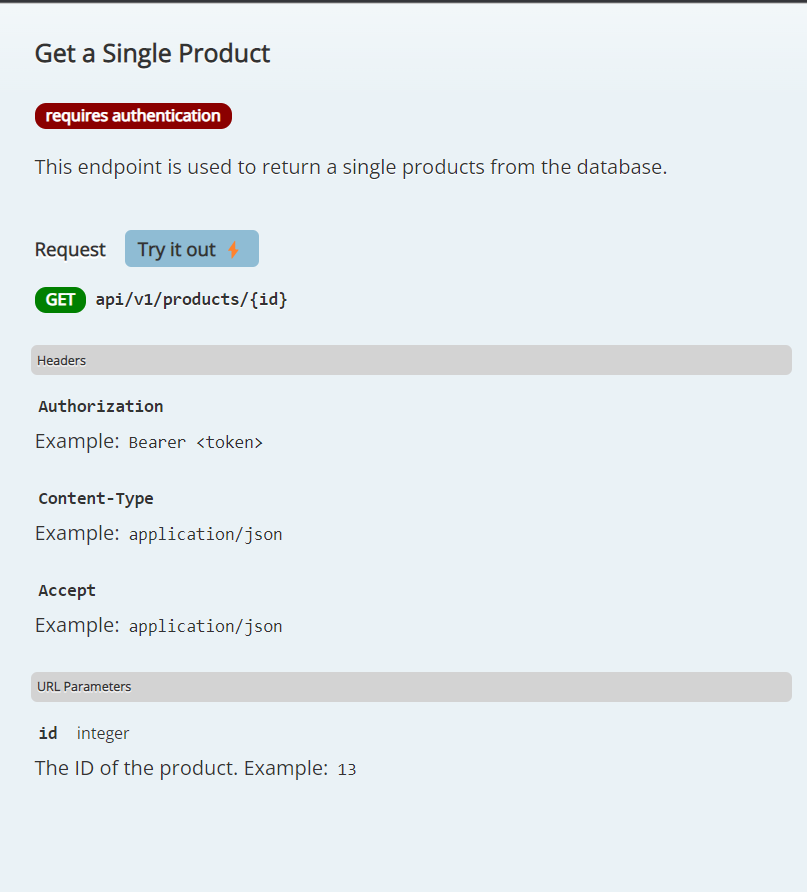Click the Bearer <token> example code
Screen dimensions: 807x892
196,441
